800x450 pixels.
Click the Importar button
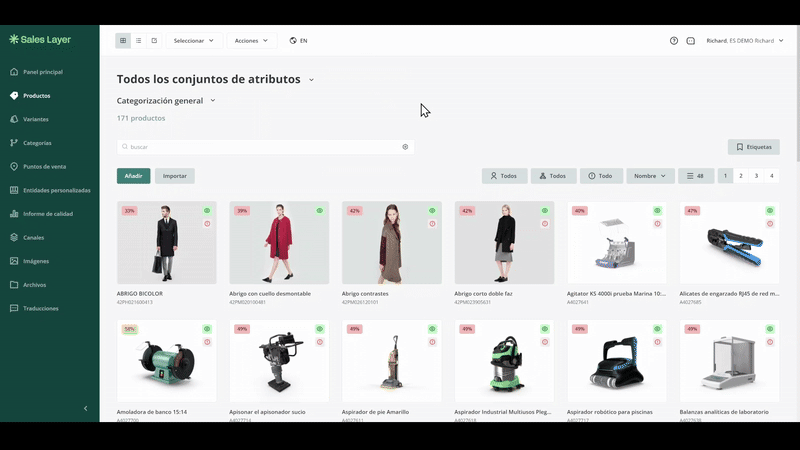coord(175,176)
